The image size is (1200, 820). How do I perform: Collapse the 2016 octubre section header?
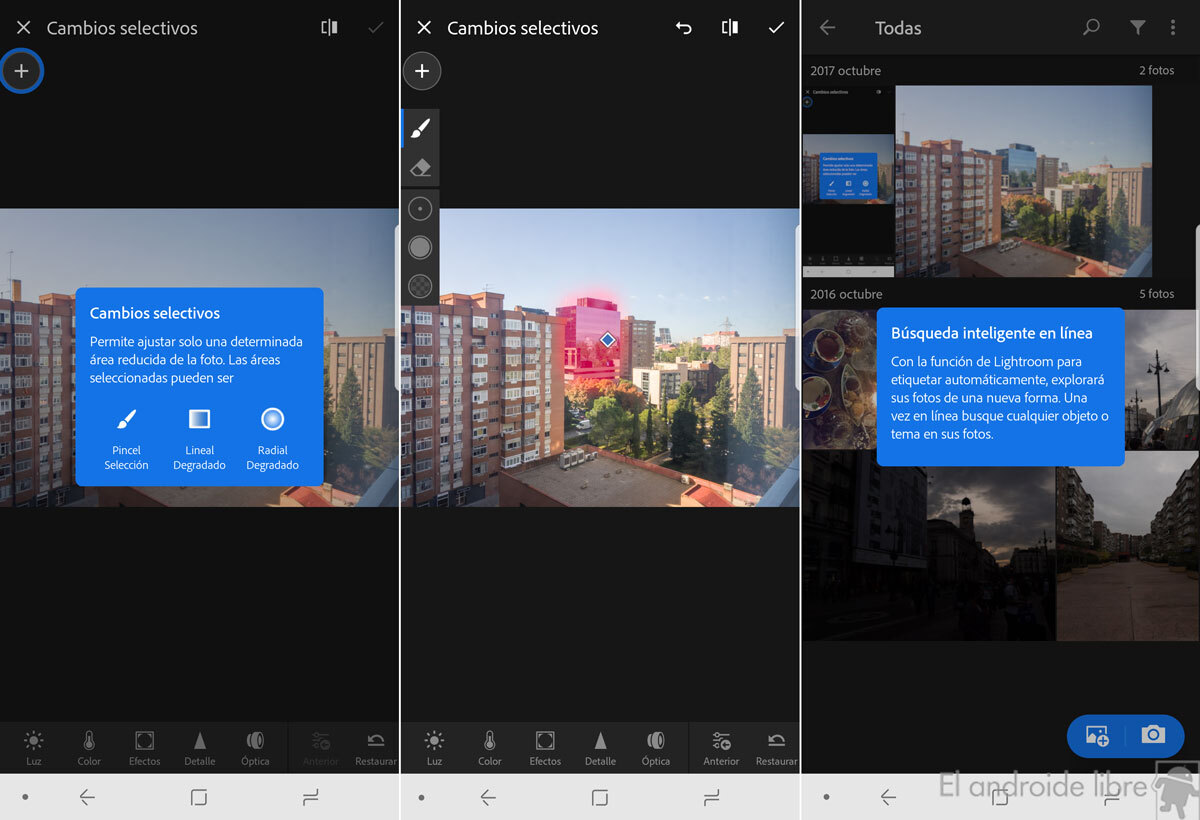coord(847,294)
